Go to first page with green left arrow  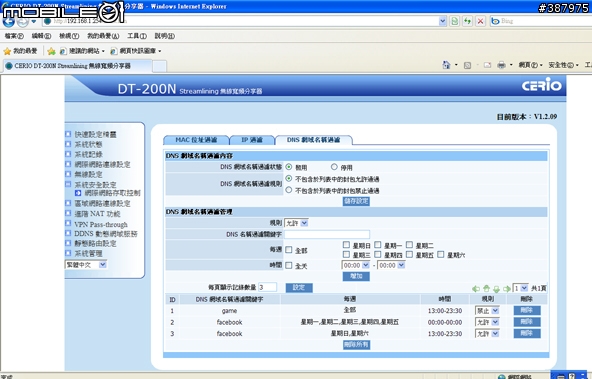(476, 289)
